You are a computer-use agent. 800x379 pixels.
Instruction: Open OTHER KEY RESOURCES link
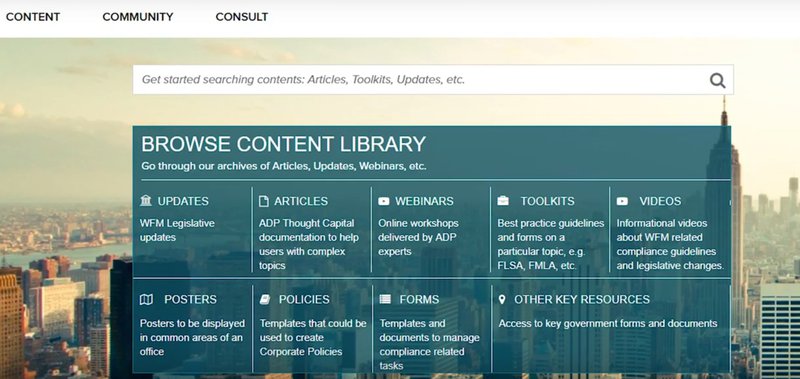582,299
